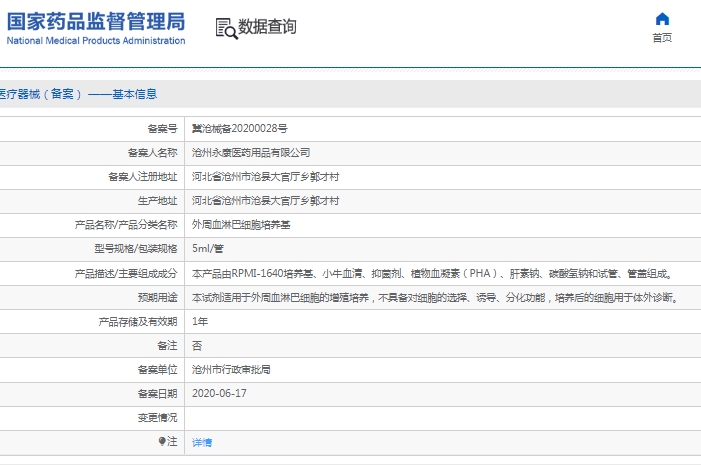
Task: Open the National Medical Products Administration logo
Action: pyautogui.click(x=96, y=29)
